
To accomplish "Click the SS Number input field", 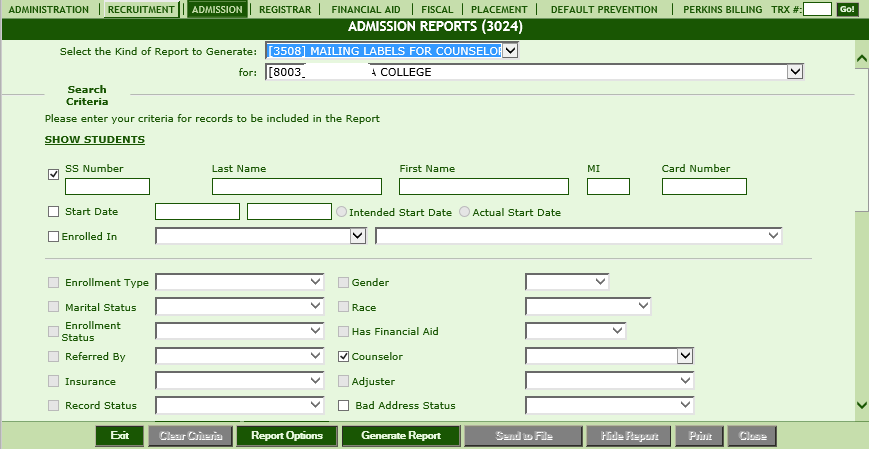I will pos(108,186).
